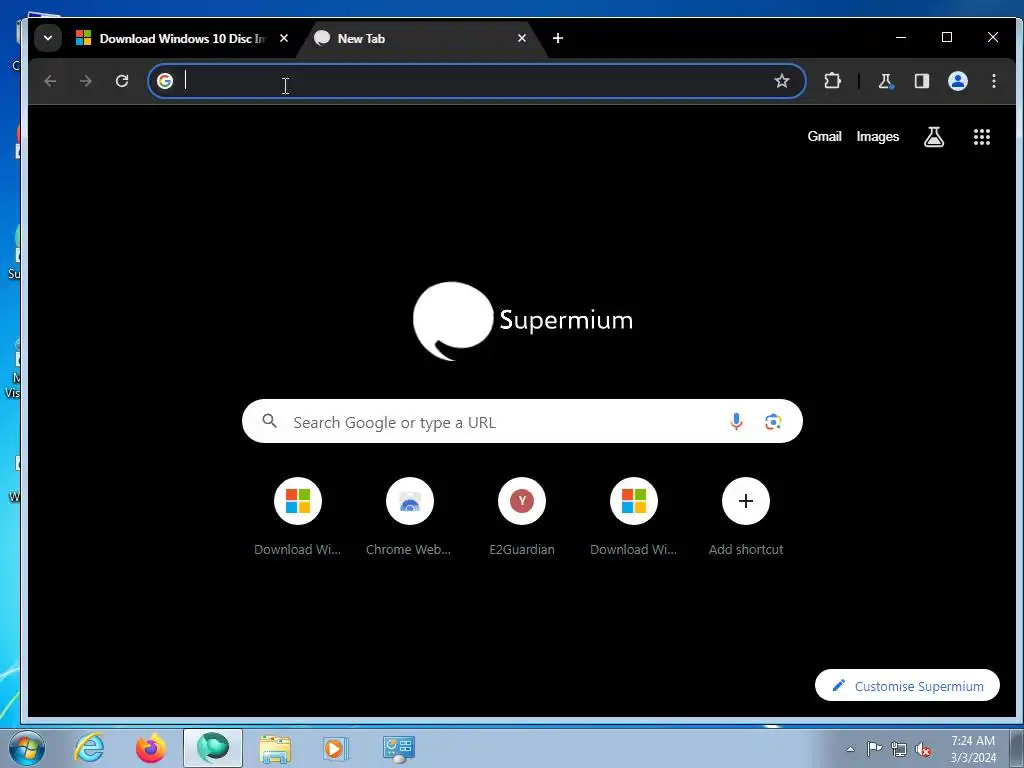This screenshot has height=768, width=1024.
Task: Show hidden tray icons arrow
Action: [x=850, y=749]
